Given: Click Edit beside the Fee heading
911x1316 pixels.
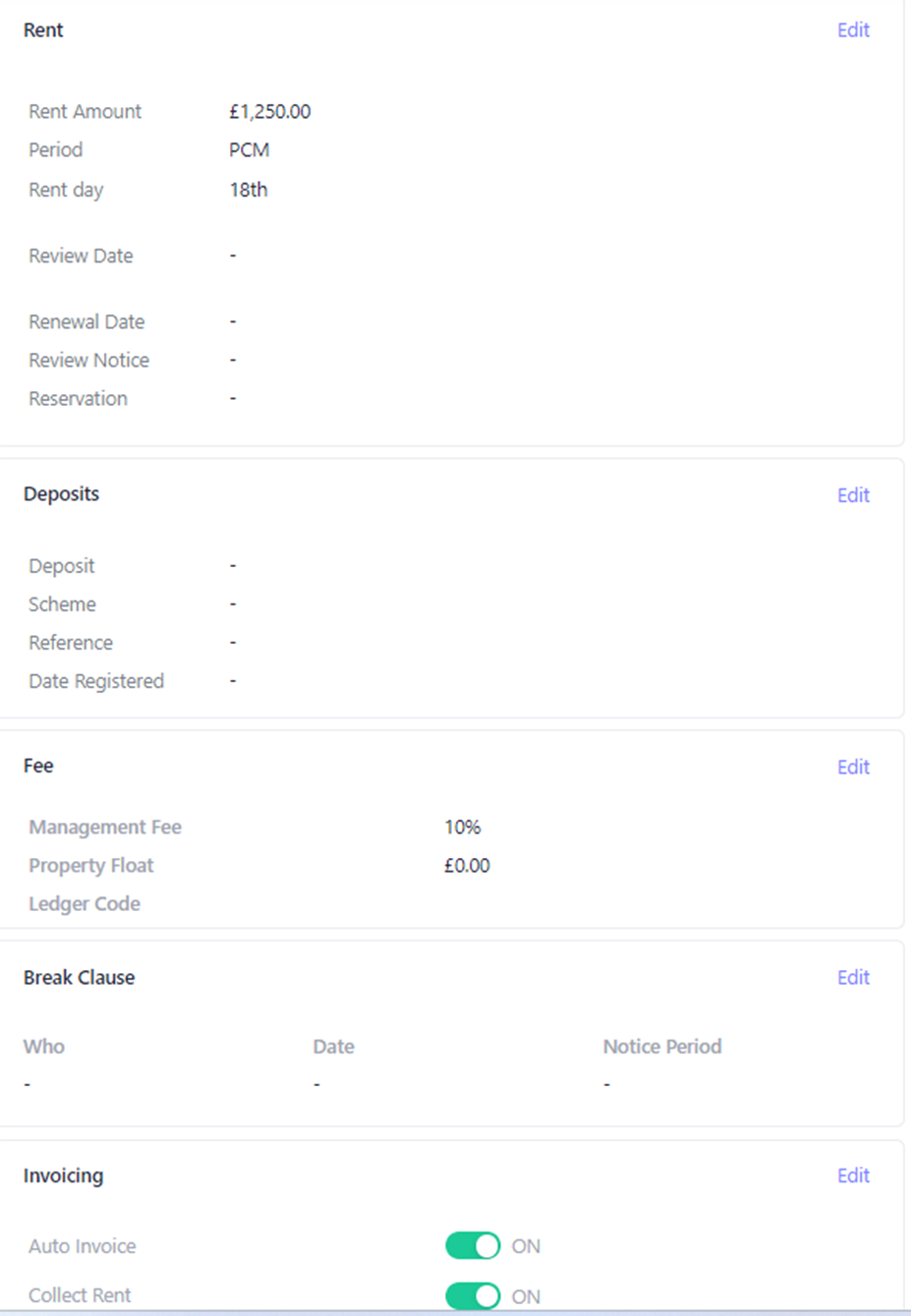Looking at the screenshot, I should [852, 768].
